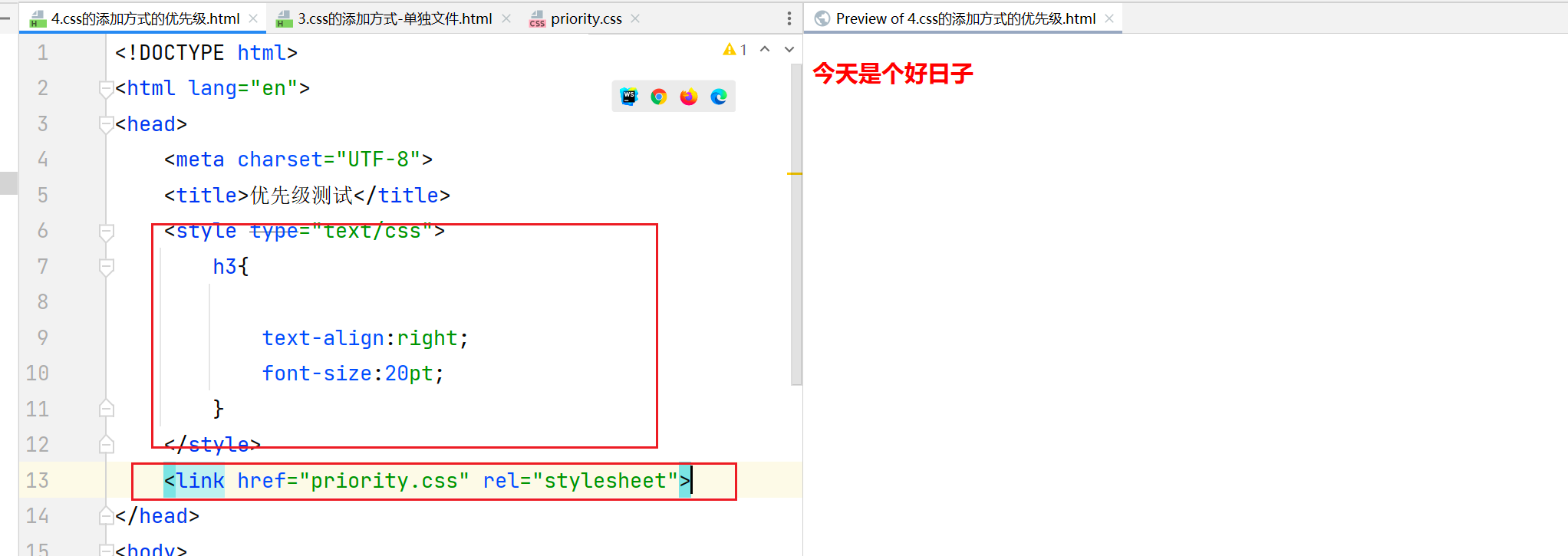Click the head closing fold marker line 14
The width and height of the screenshot is (1568, 556).
pos(107,516)
